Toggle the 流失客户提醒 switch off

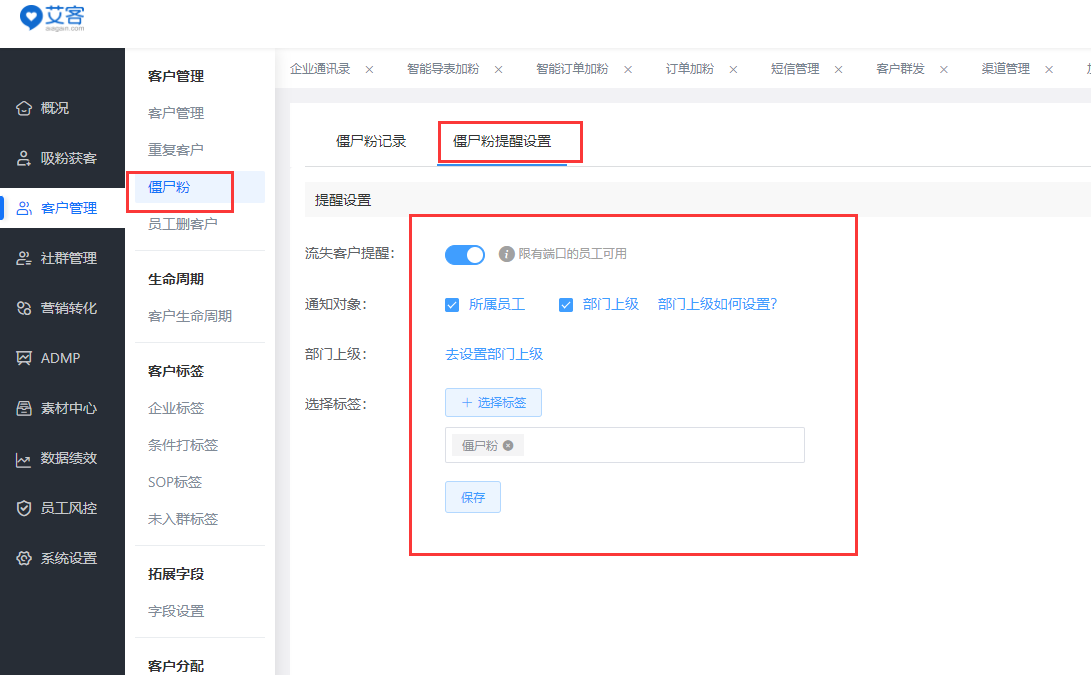pyautogui.click(x=464, y=254)
